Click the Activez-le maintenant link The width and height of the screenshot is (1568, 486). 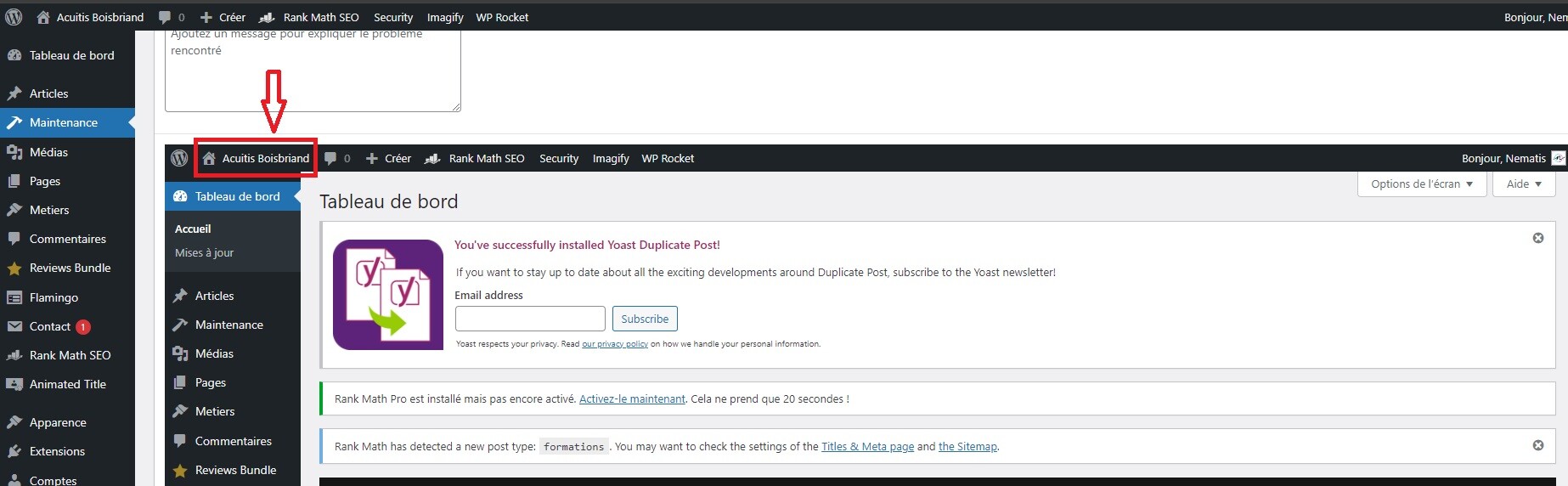[x=632, y=398]
